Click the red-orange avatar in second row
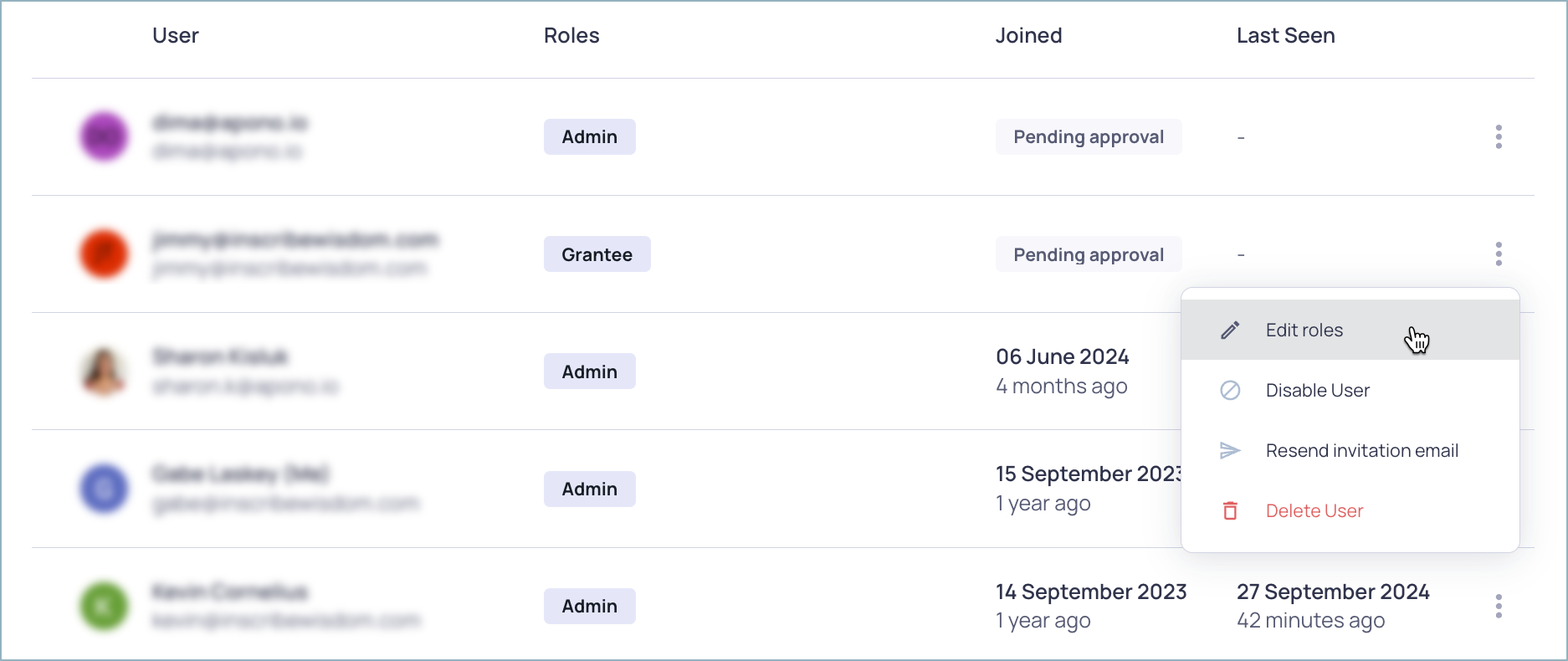Screen dimensions: 1568x661 tap(104, 254)
